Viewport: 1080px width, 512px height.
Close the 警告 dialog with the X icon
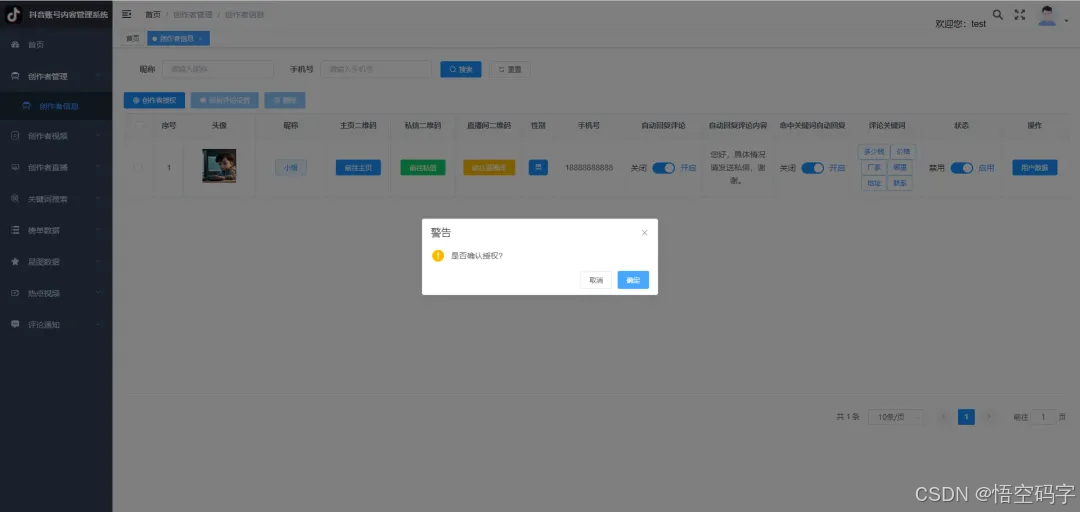tap(644, 233)
